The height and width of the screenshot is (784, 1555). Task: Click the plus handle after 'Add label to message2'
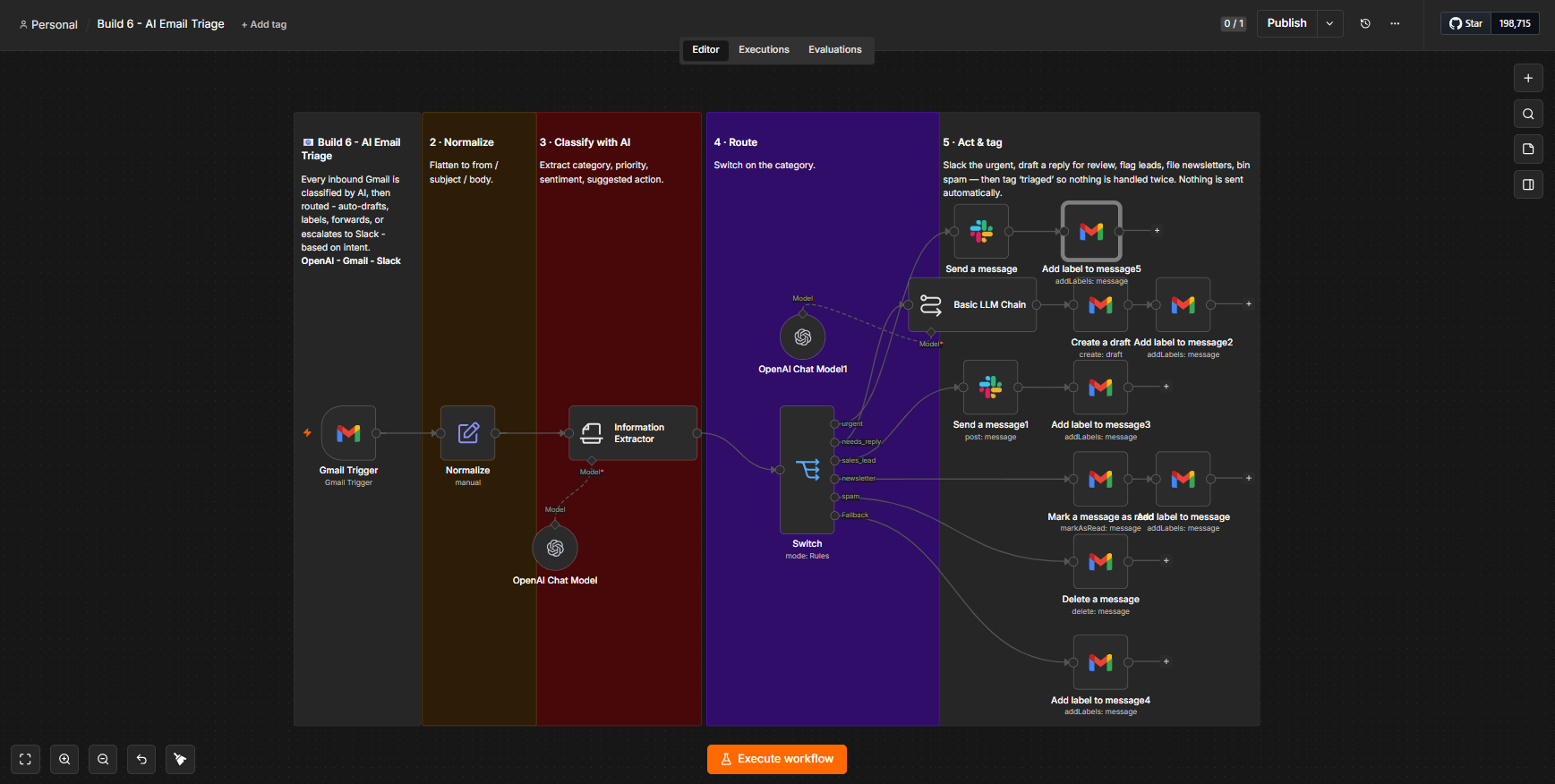point(1249,304)
